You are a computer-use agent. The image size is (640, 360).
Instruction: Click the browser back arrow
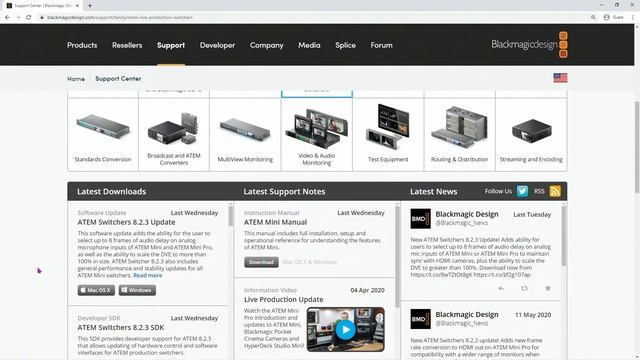7,18
